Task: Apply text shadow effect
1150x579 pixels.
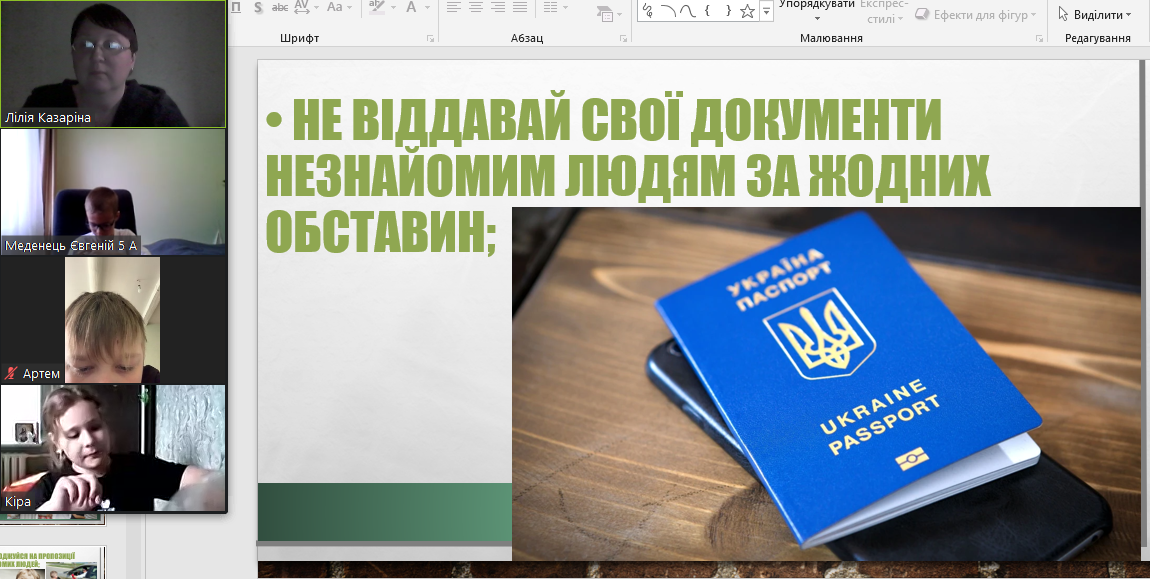Action: point(258,7)
